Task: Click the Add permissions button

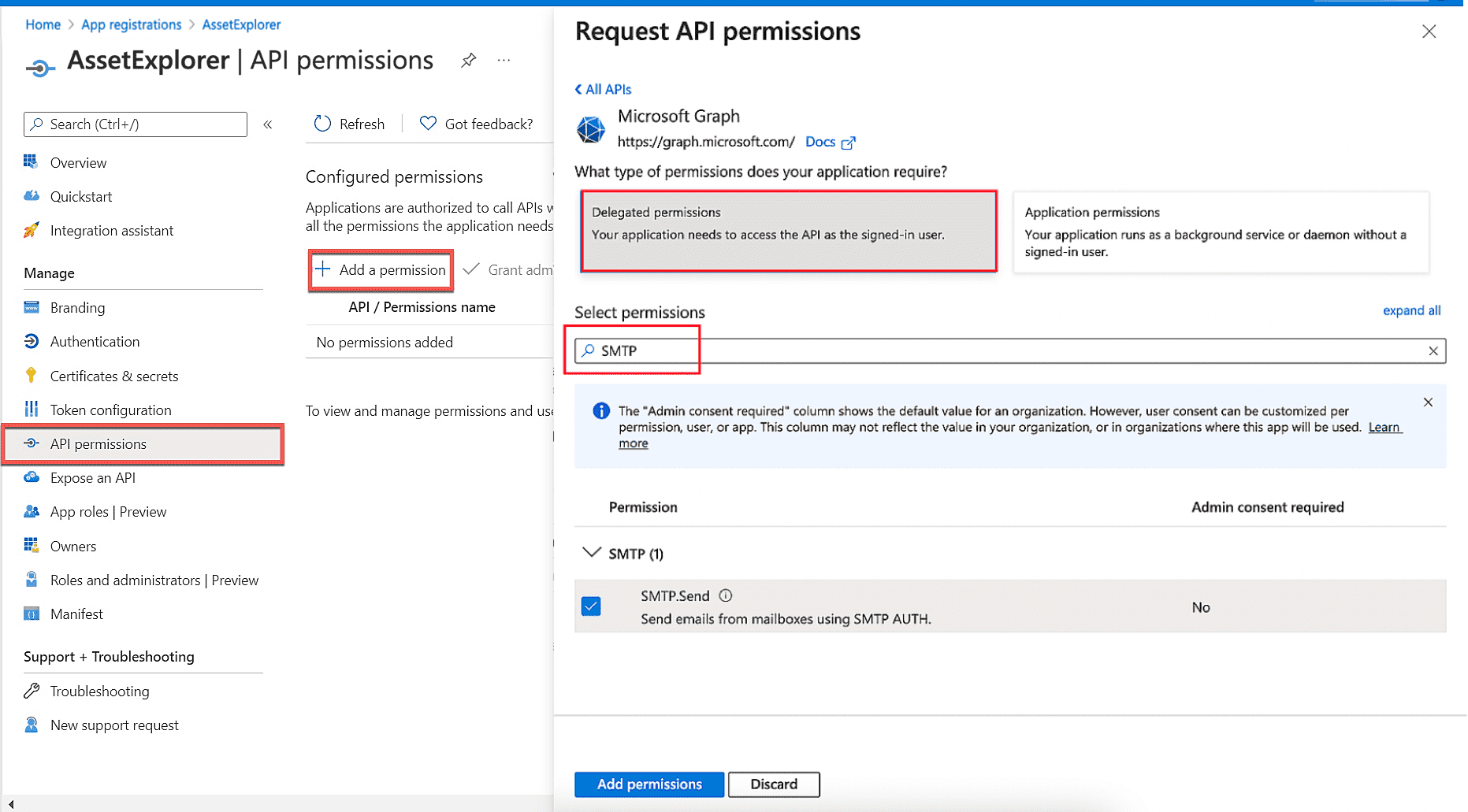Action: pyautogui.click(x=649, y=784)
